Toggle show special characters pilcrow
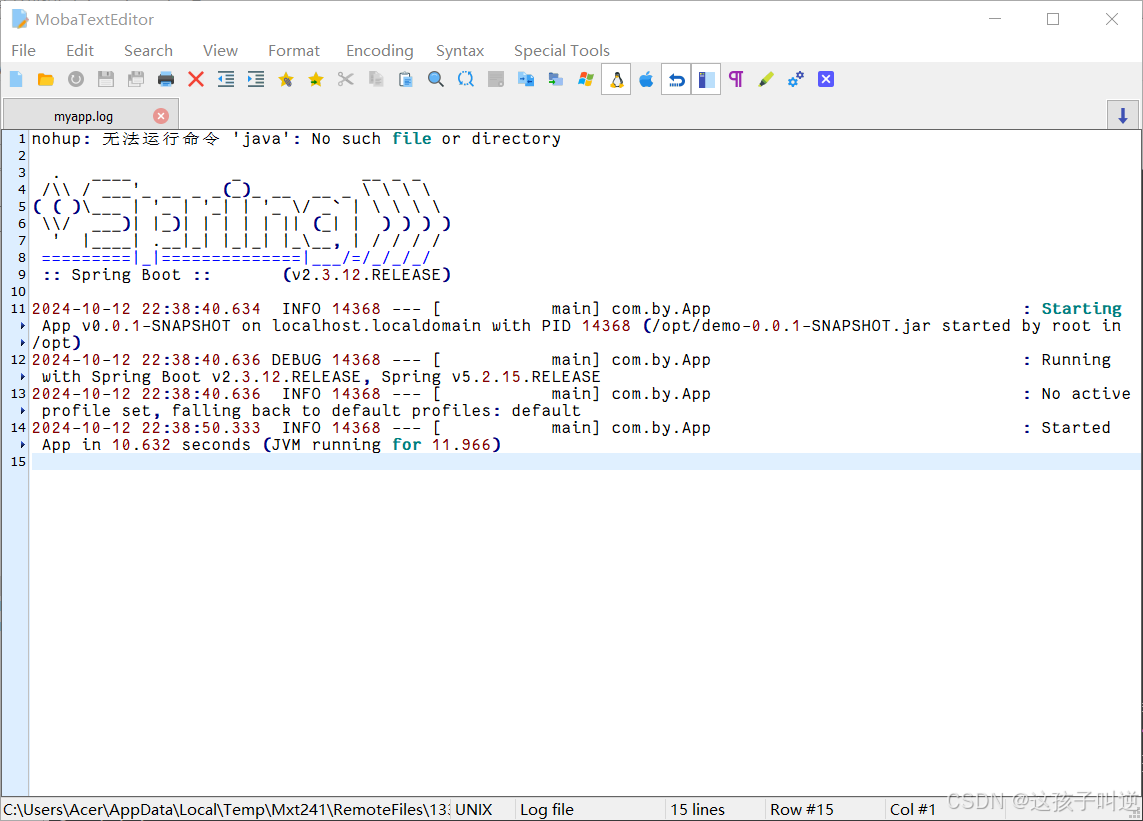Image resolution: width=1143 pixels, height=821 pixels. (x=736, y=79)
